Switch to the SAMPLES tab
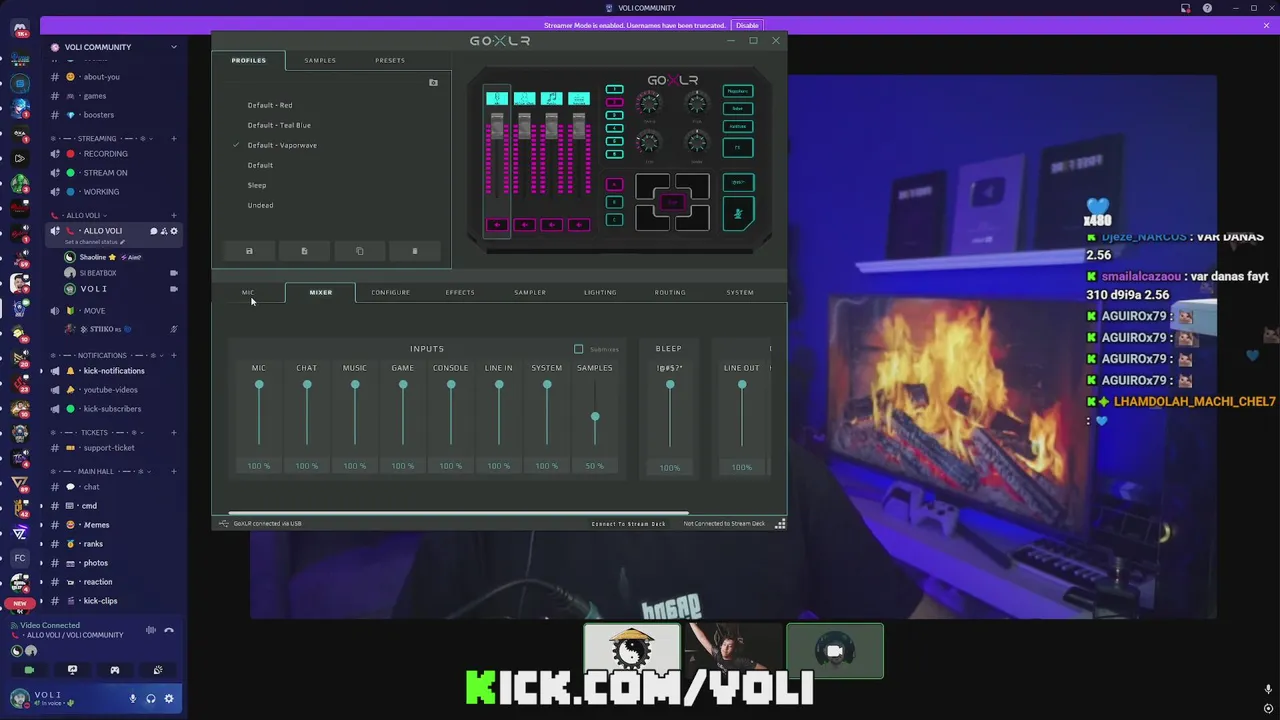 point(320,60)
